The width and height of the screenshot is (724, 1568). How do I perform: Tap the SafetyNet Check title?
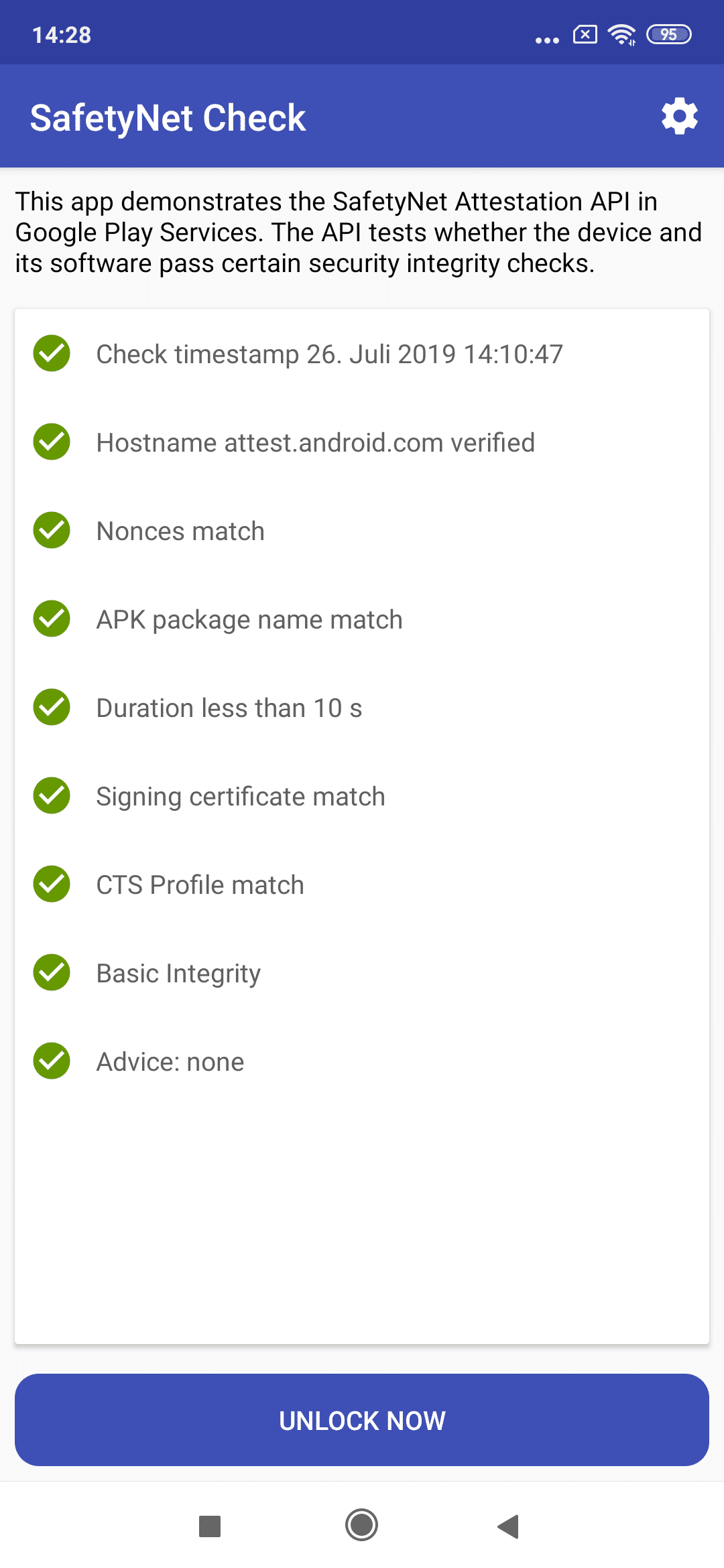point(168,119)
